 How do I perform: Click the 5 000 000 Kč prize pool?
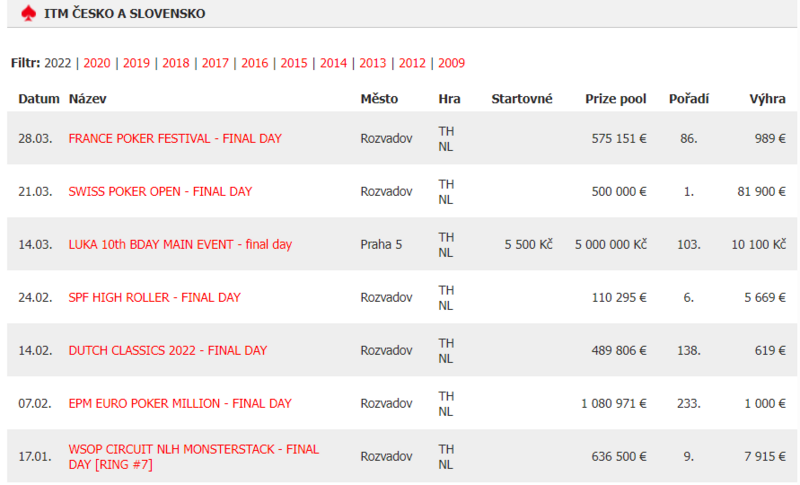pyautogui.click(x=611, y=245)
